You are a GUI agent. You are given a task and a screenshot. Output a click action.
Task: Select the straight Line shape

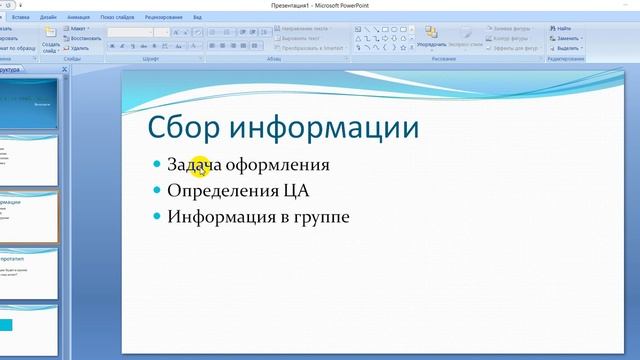click(367, 29)
